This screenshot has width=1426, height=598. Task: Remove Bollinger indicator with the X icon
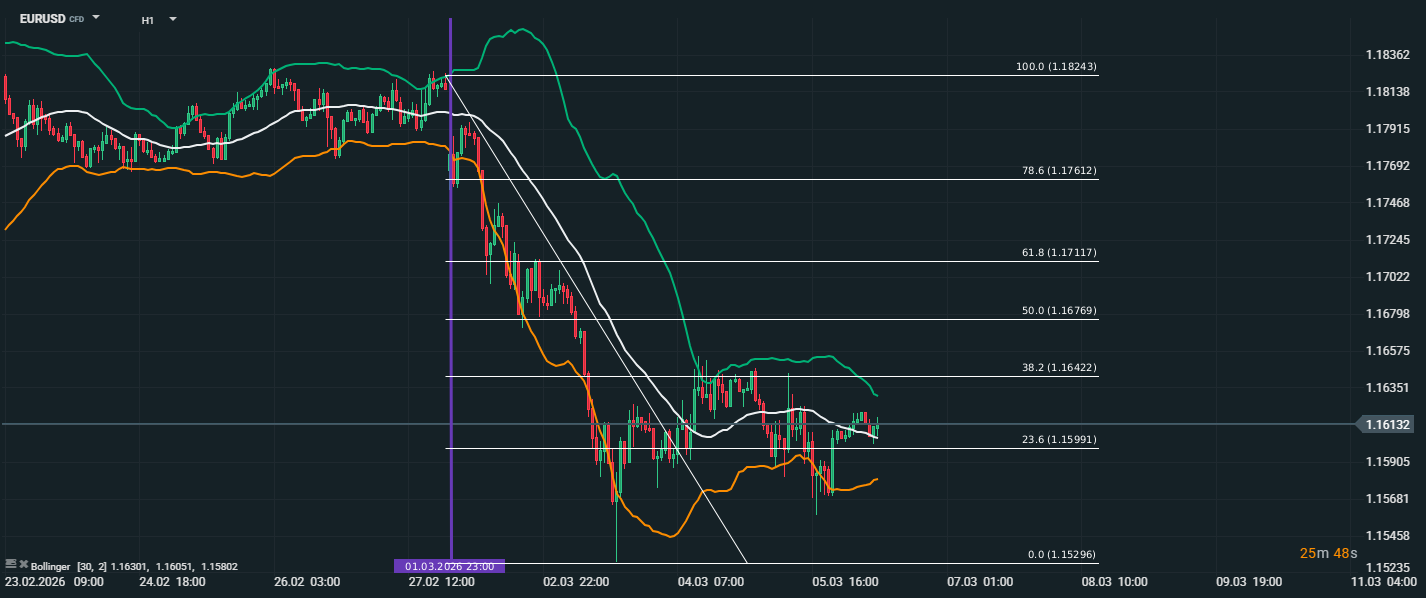23,565
